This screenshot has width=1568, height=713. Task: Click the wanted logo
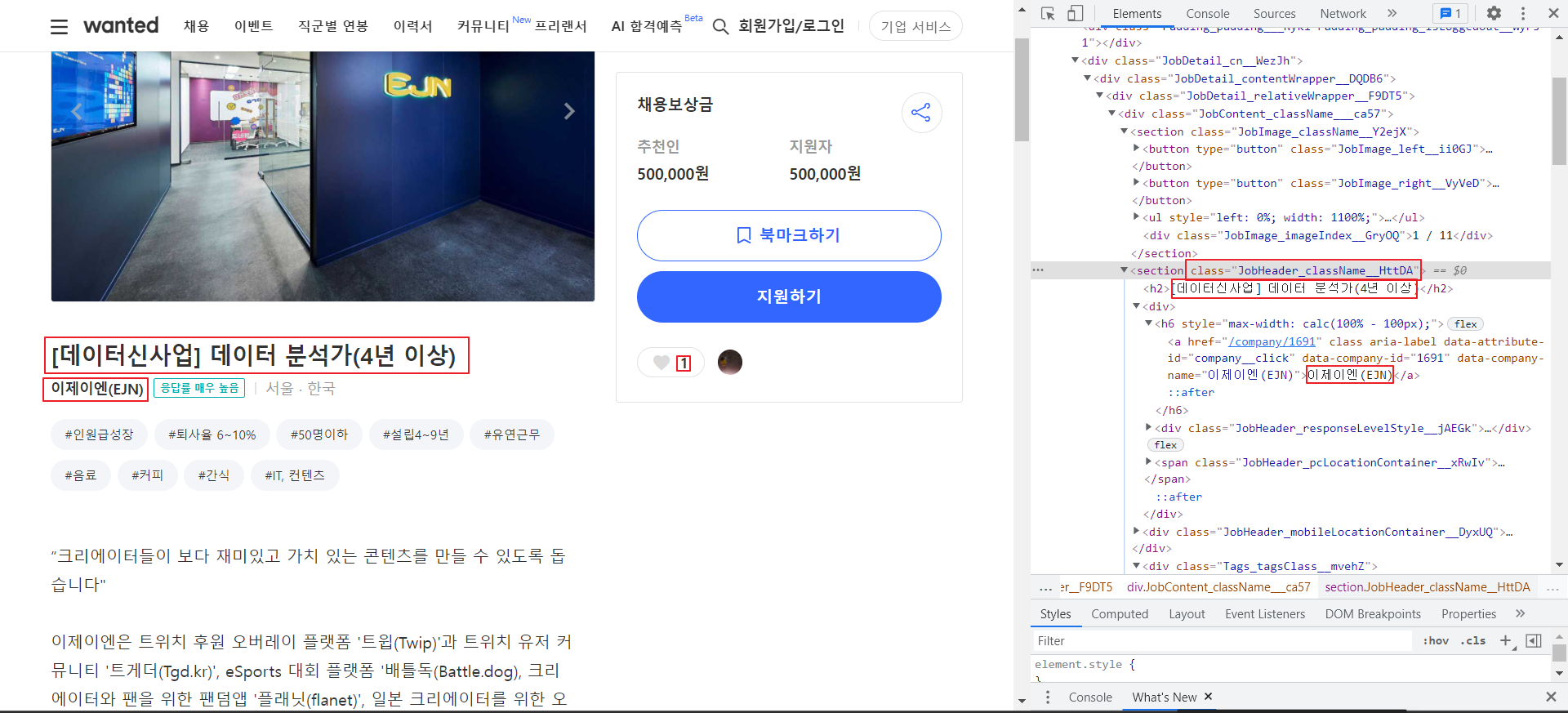click(x=121, y=25)
